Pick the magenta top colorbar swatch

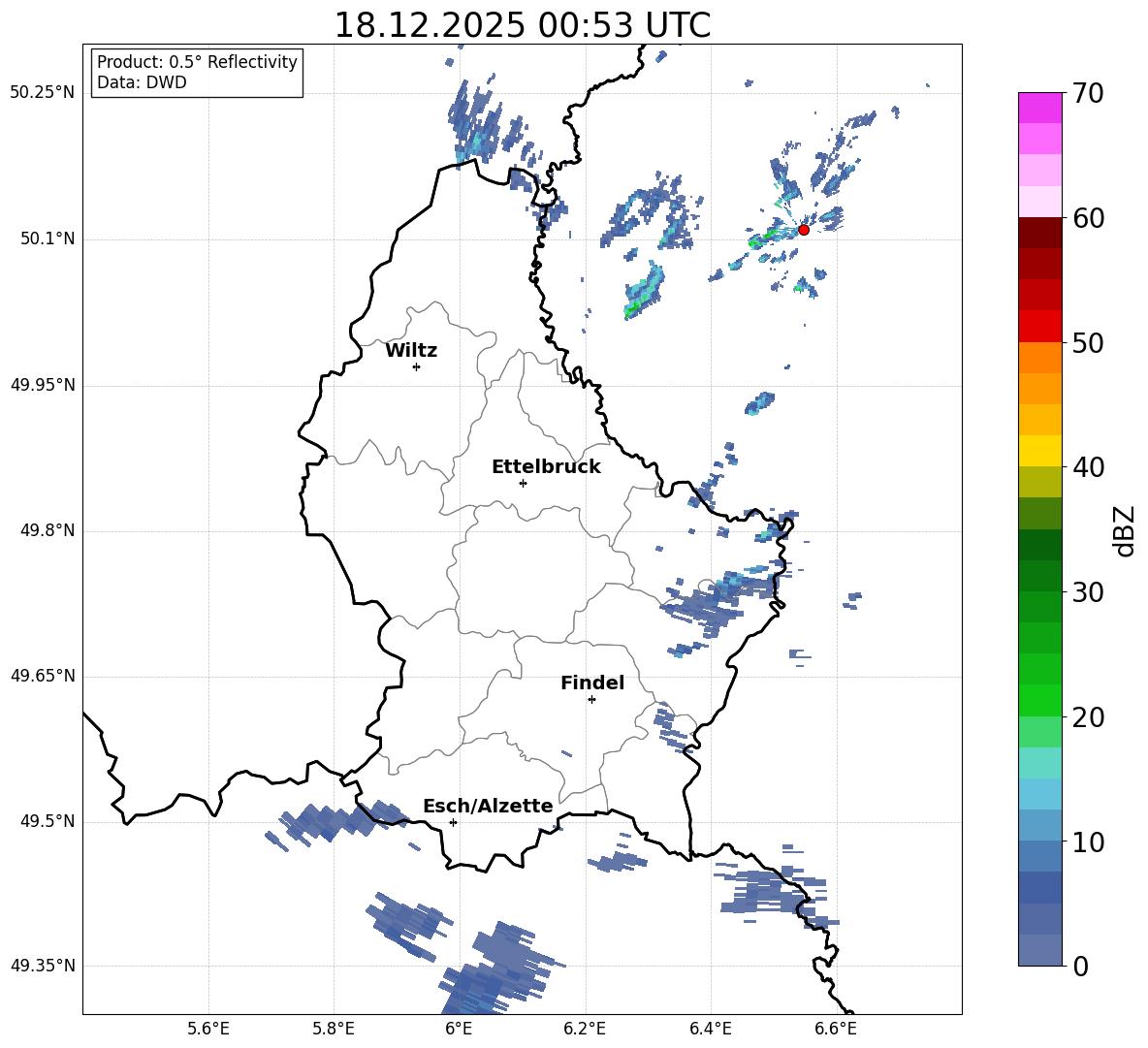click(1040, 108)
